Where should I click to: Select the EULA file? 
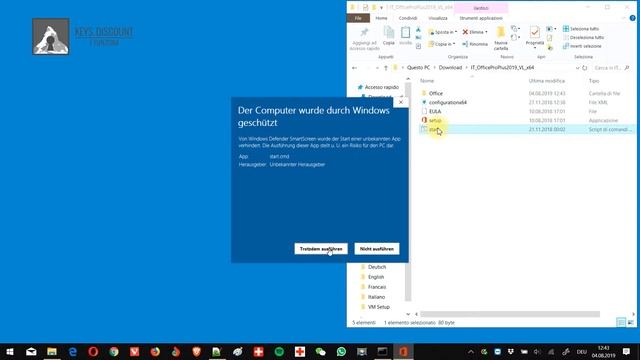(435, 111)
